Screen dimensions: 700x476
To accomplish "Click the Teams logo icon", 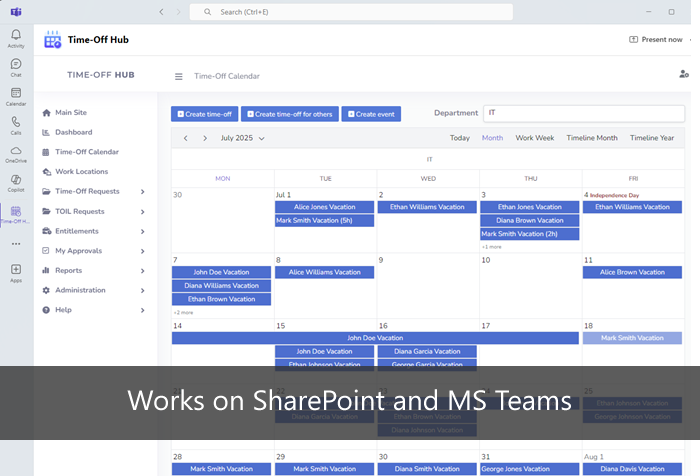I will (x=16, y=12).
